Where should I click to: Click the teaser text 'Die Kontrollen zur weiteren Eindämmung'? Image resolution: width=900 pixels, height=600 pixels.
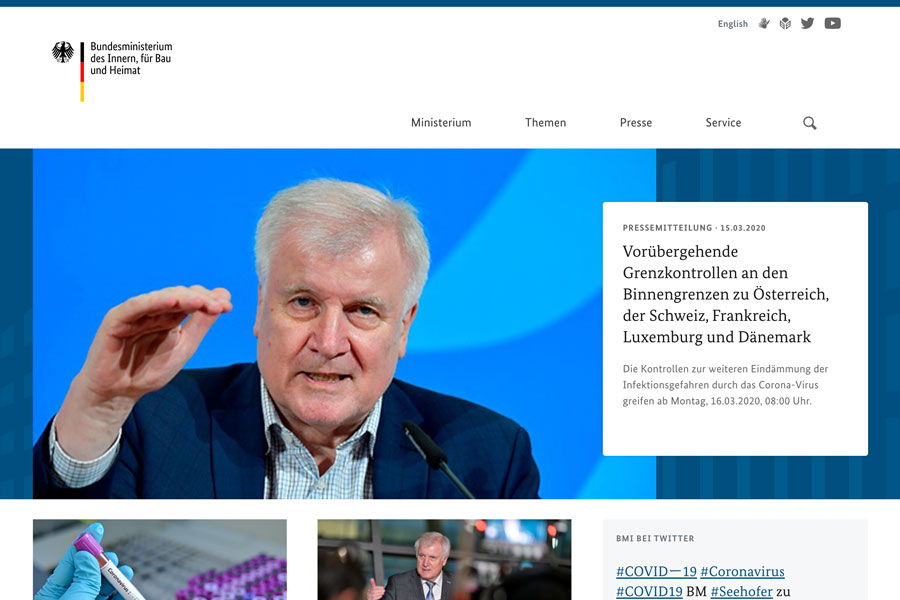pyautogui.click(x=726, y=385)
